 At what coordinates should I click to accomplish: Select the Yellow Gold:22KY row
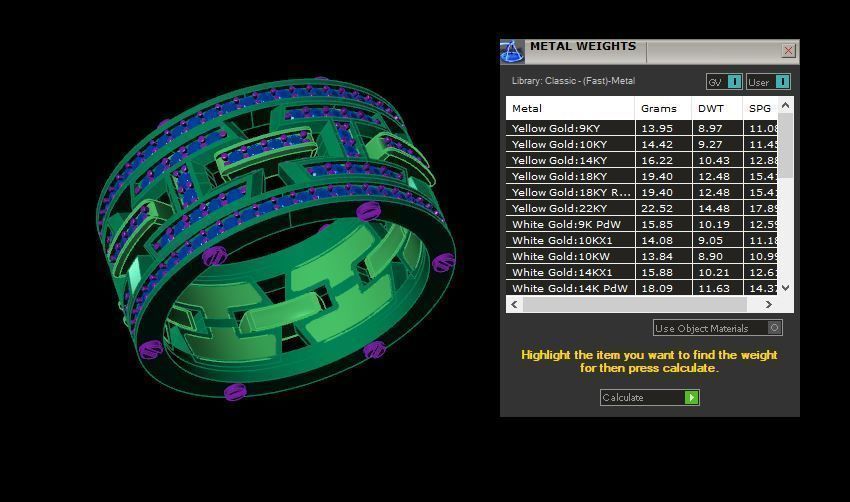[x=642, y=208]
